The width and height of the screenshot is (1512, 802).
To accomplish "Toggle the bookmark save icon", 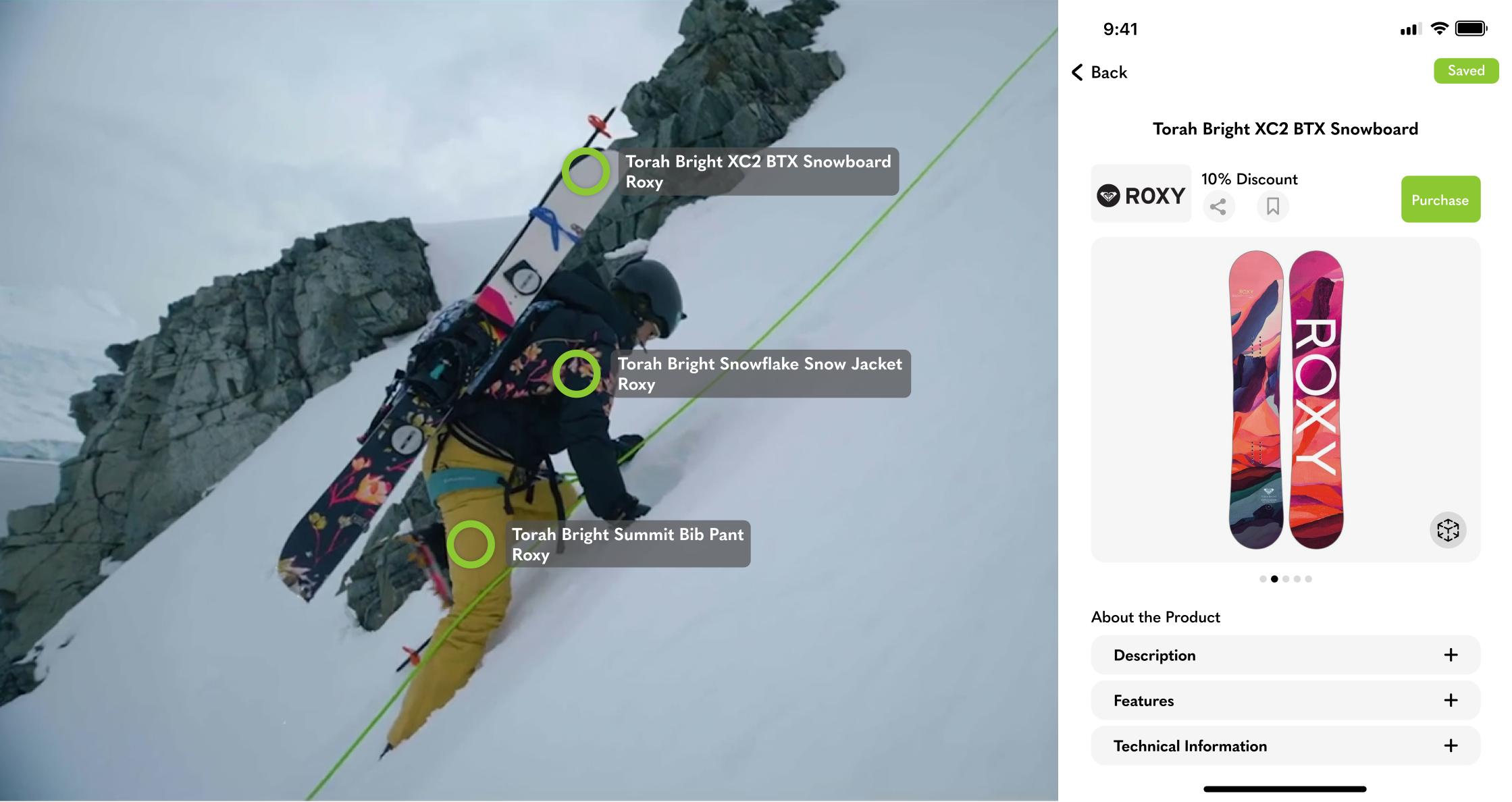I will pyautogui.click(x=1272, y=207).
